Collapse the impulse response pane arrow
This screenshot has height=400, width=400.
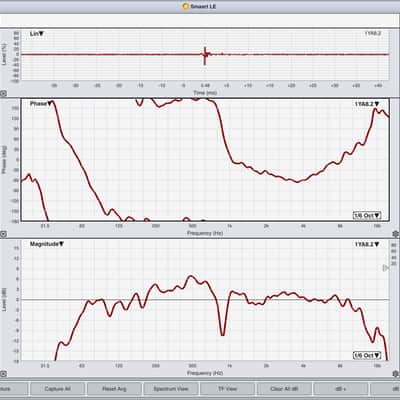point(3,94)
